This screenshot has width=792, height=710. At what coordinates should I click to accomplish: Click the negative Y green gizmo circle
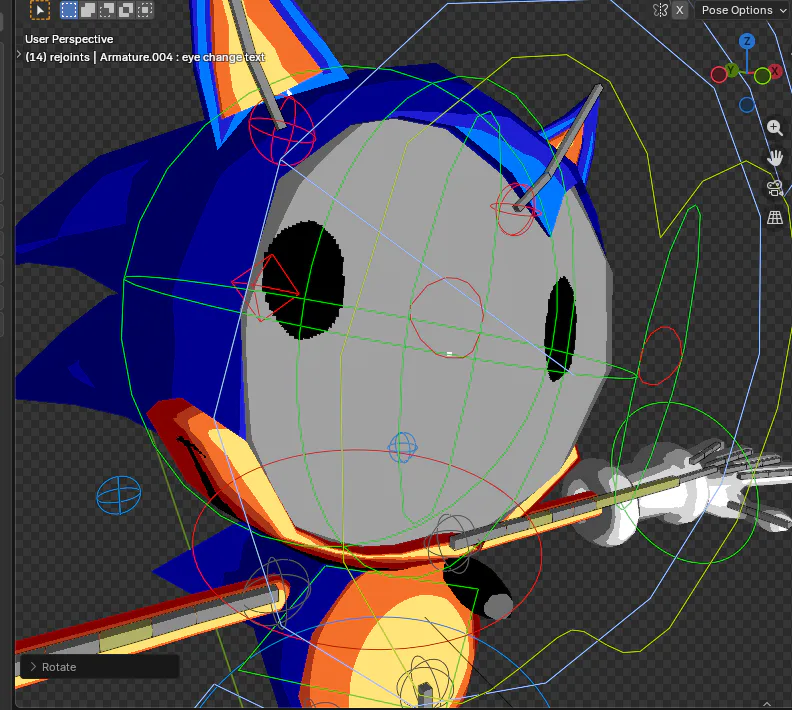tap(762, 76)
